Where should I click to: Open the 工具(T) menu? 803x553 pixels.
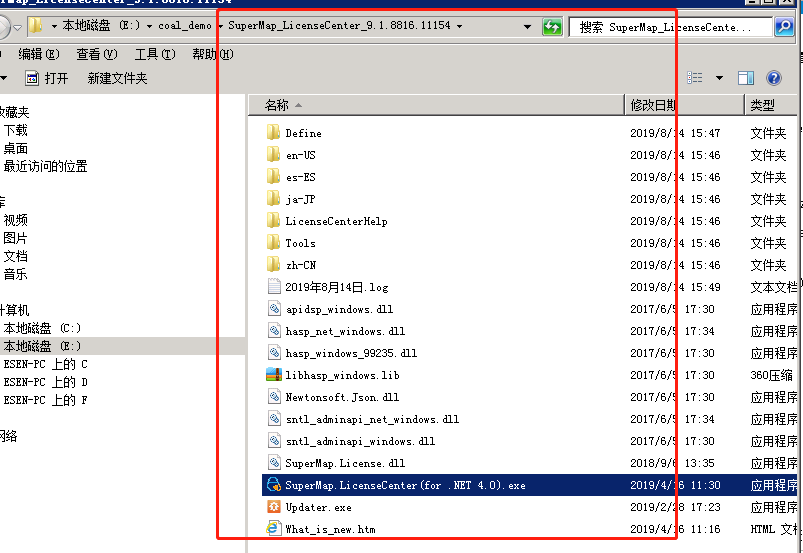tap(155, 54)
